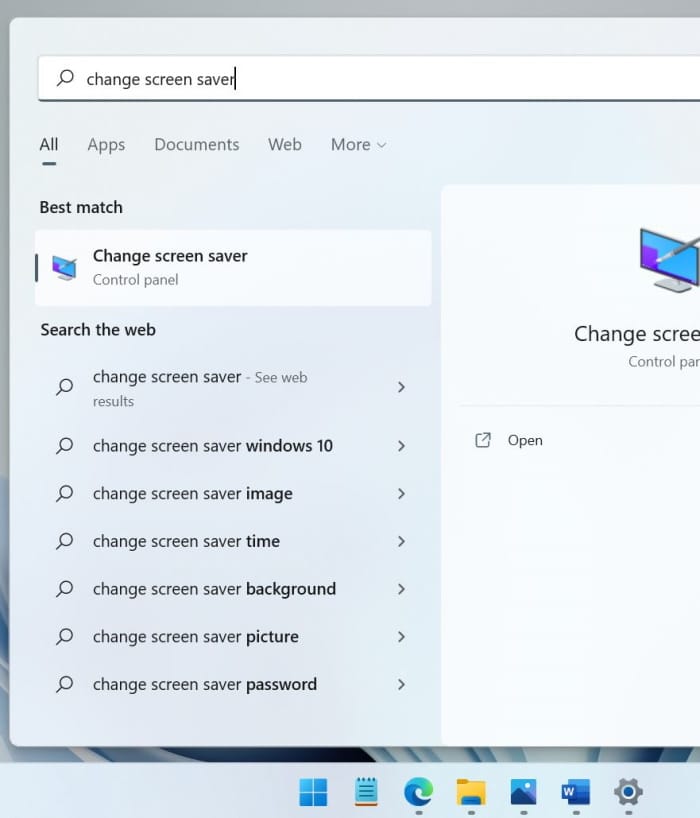Select 'change screen saver background' suggestion
This screenshot has height=818, width=700.
233,589
